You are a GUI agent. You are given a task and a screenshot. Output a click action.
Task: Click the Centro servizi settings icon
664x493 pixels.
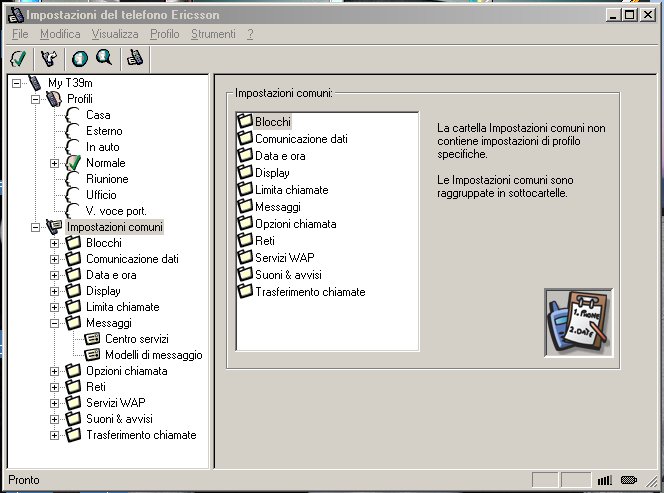pos(92,339)
